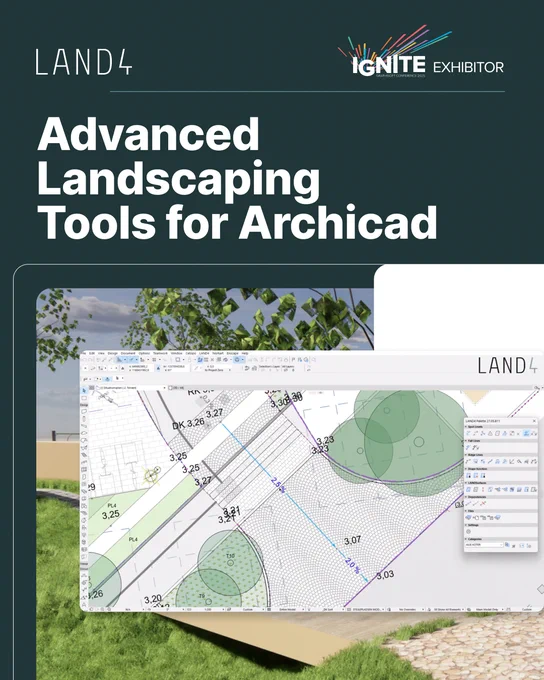Click the X icon in Spot Levels

pyautogui.click(x=518, y=434)
